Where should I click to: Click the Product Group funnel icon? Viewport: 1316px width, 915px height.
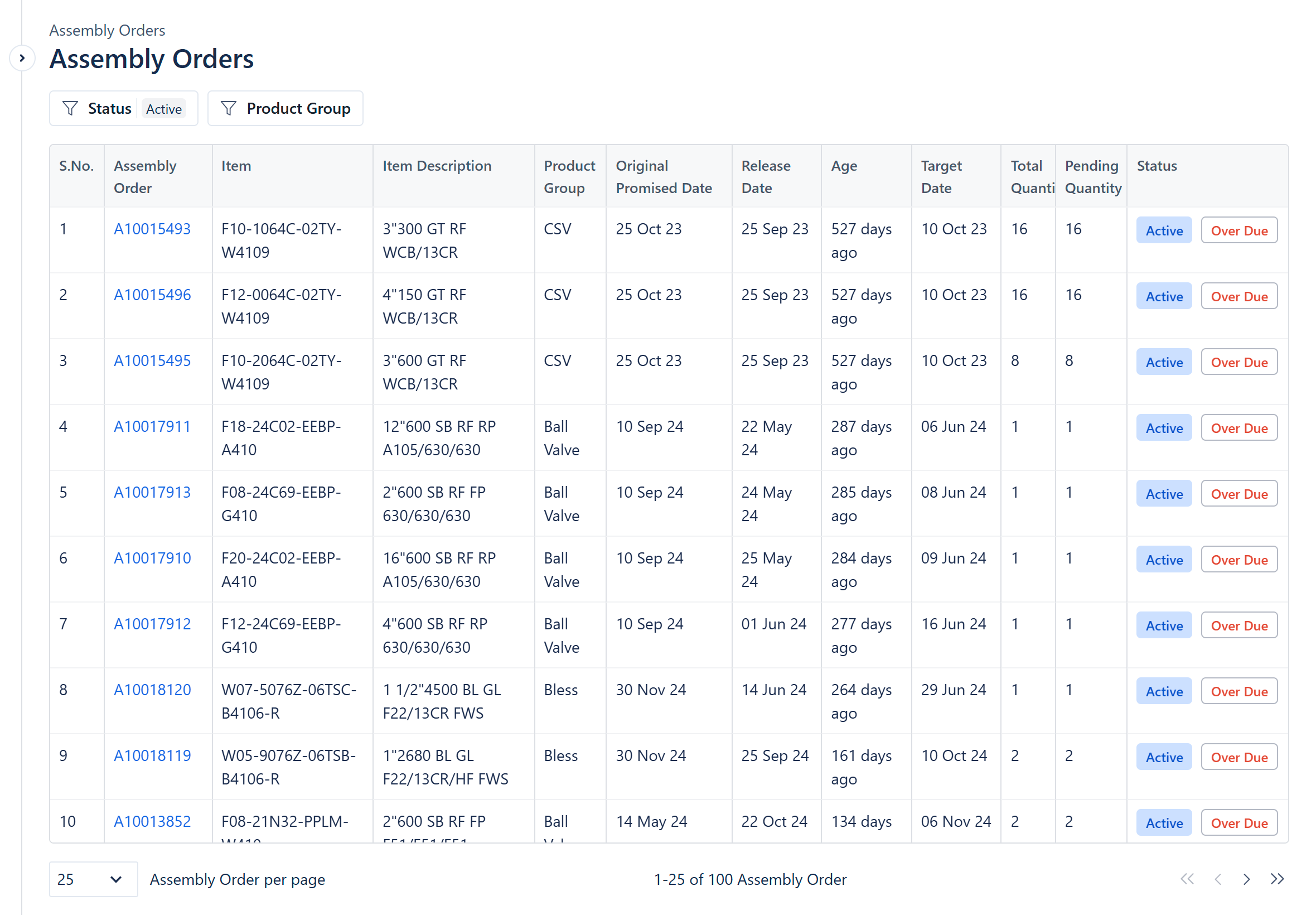pos(229,108)
